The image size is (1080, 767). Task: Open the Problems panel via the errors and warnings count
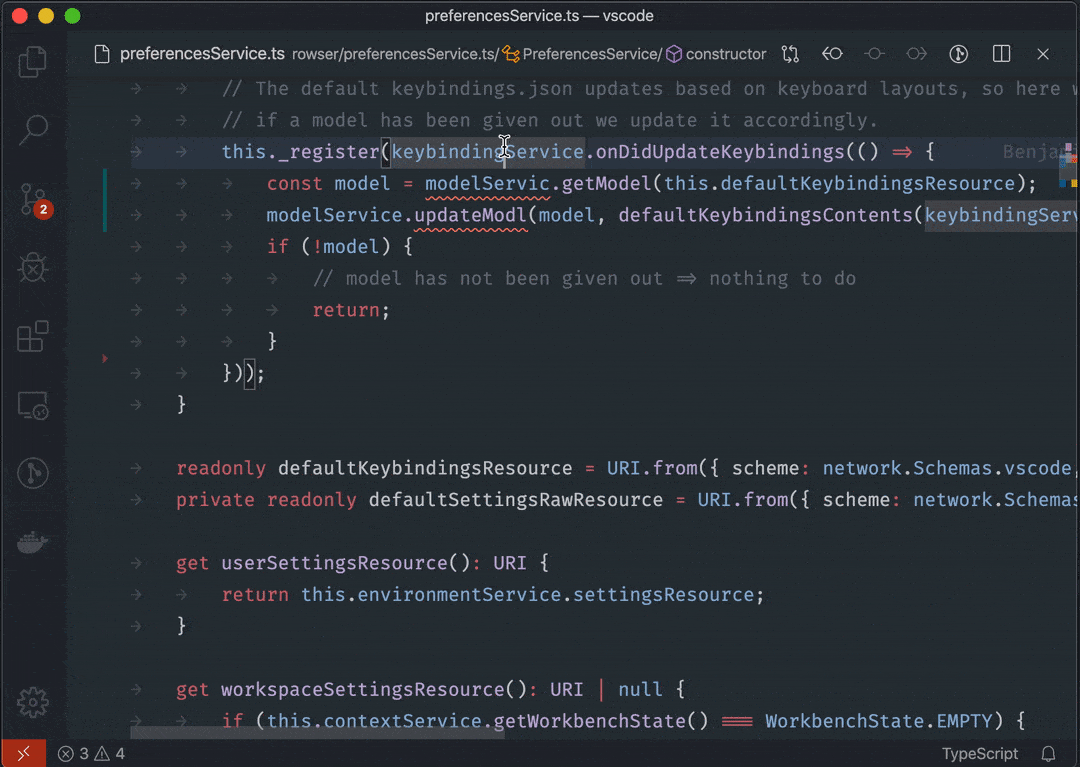click(x=90, y=754)
